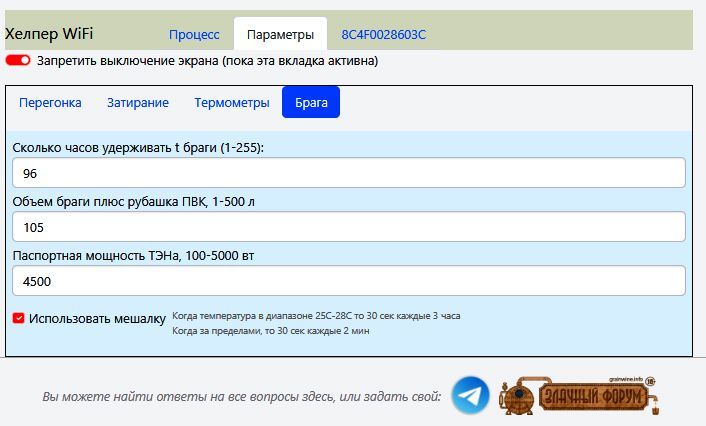This screenshot has width=706, height=426.
Task: Click the label Сколько часов удерживать t браги
Action: (138, 148)
